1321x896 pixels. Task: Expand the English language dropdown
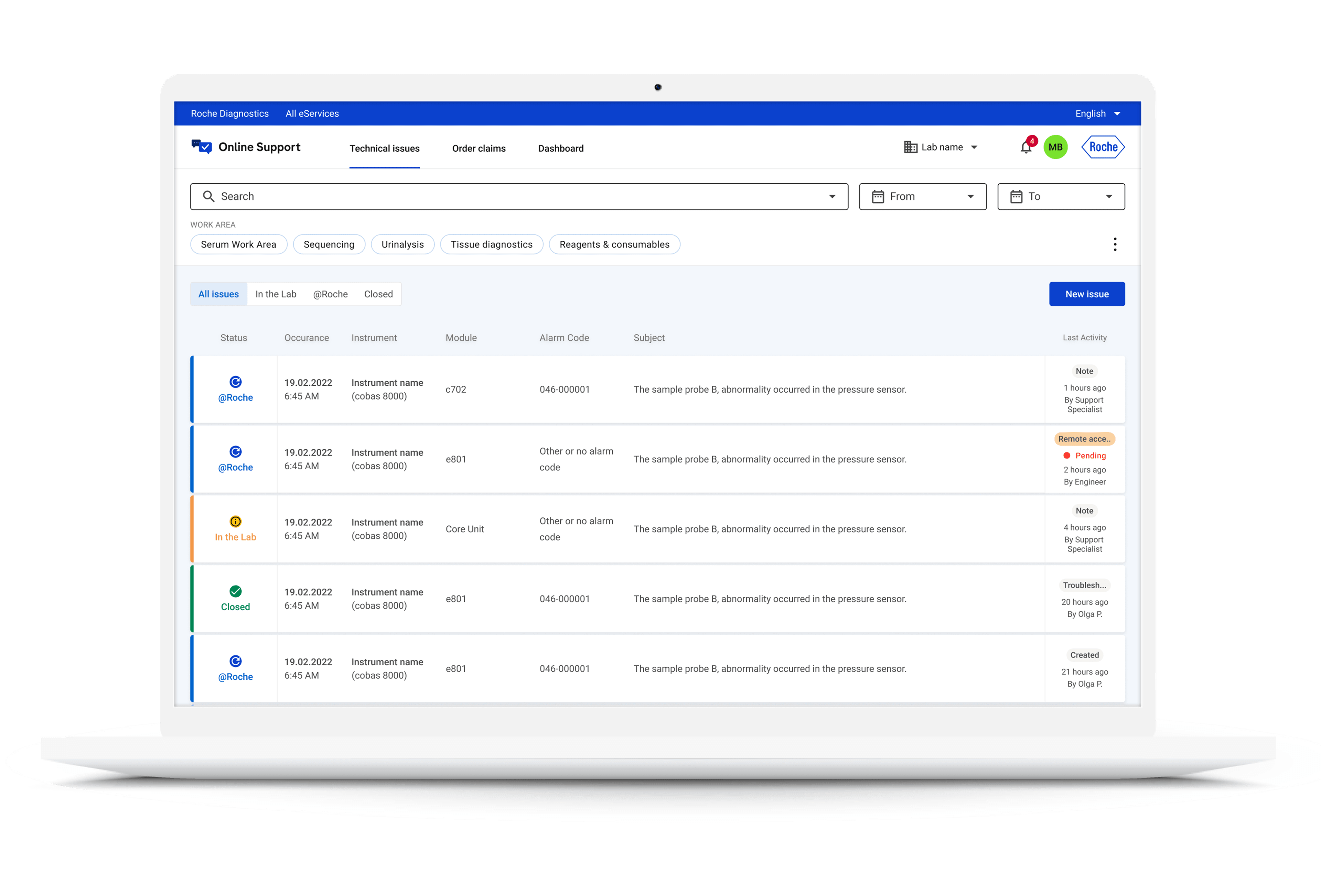pos(1097,114)
